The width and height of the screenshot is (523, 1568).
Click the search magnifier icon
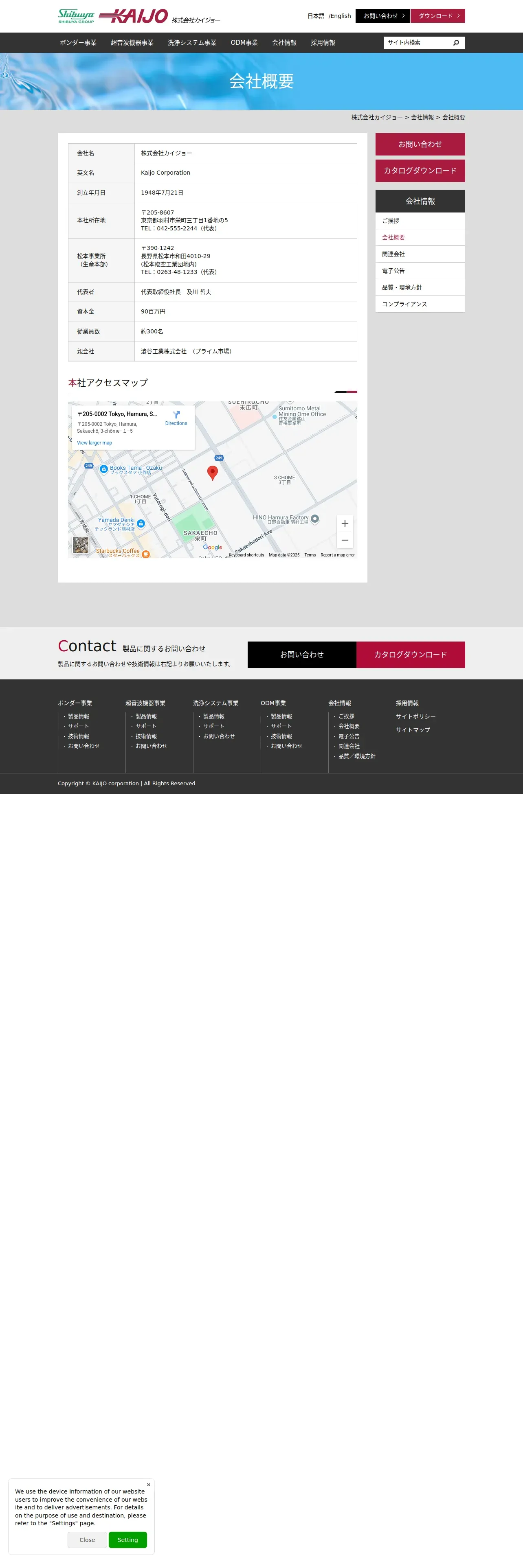(456, 43)
